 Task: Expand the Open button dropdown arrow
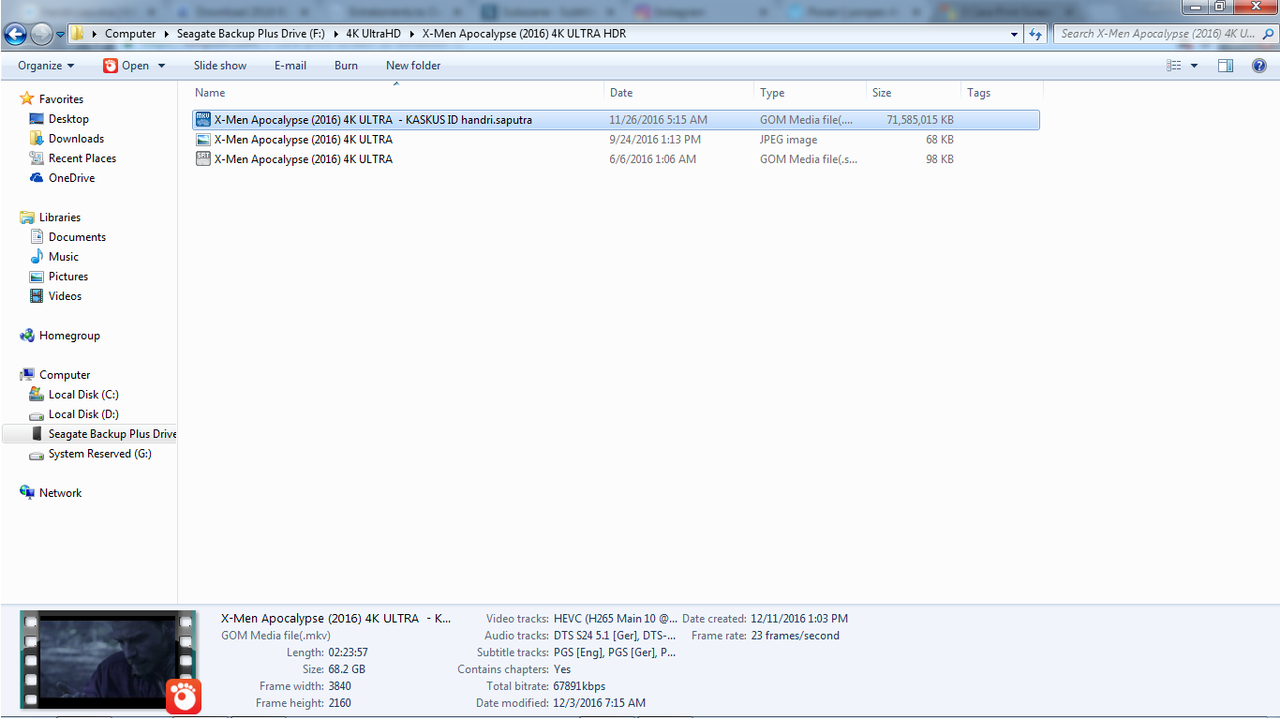162,66
